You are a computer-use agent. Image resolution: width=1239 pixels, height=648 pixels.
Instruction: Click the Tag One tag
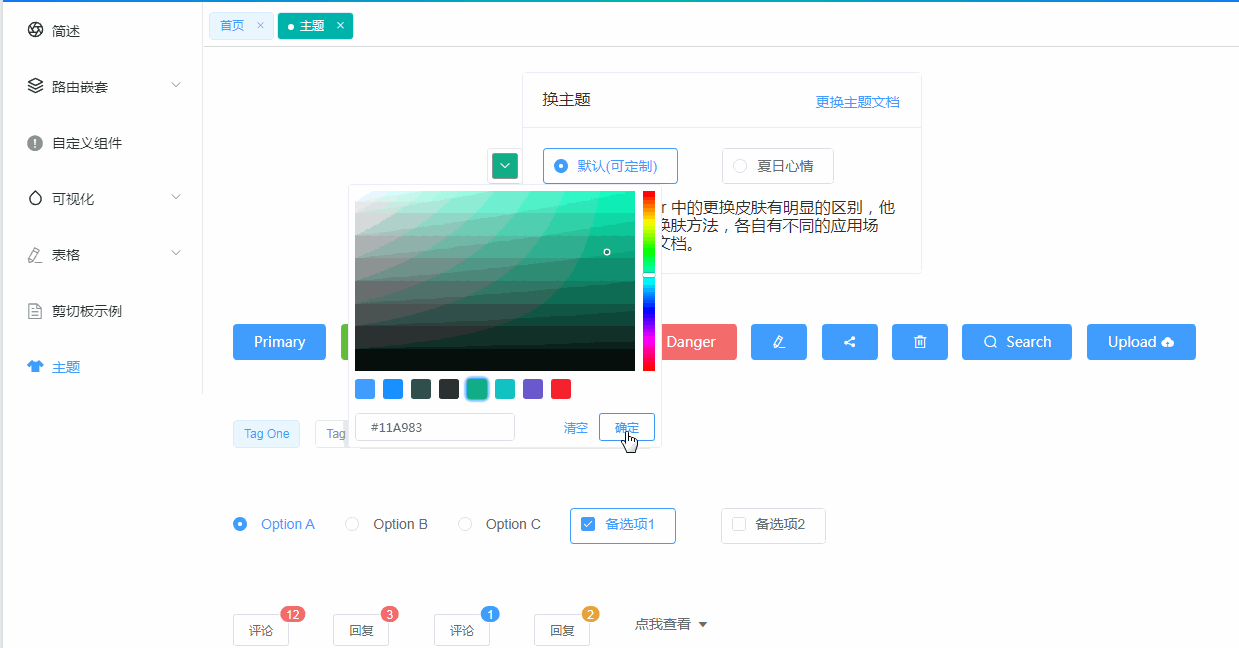coord(267,434)
